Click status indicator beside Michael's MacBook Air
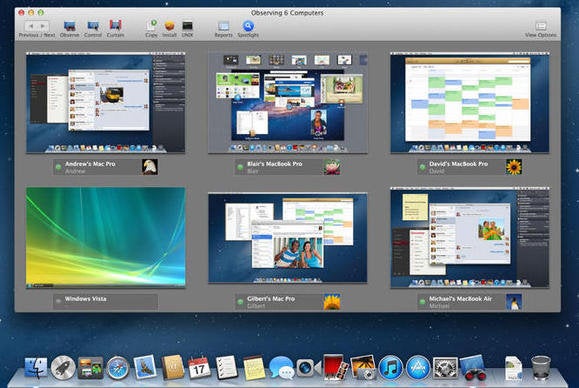This screenshot has width=579, height=388. 422,302
